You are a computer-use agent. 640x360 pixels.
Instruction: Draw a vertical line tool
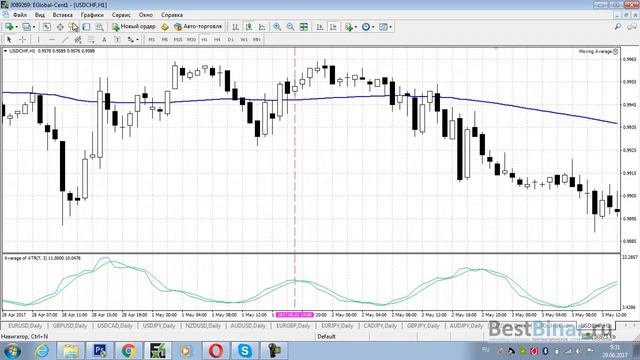pos(38,40)
